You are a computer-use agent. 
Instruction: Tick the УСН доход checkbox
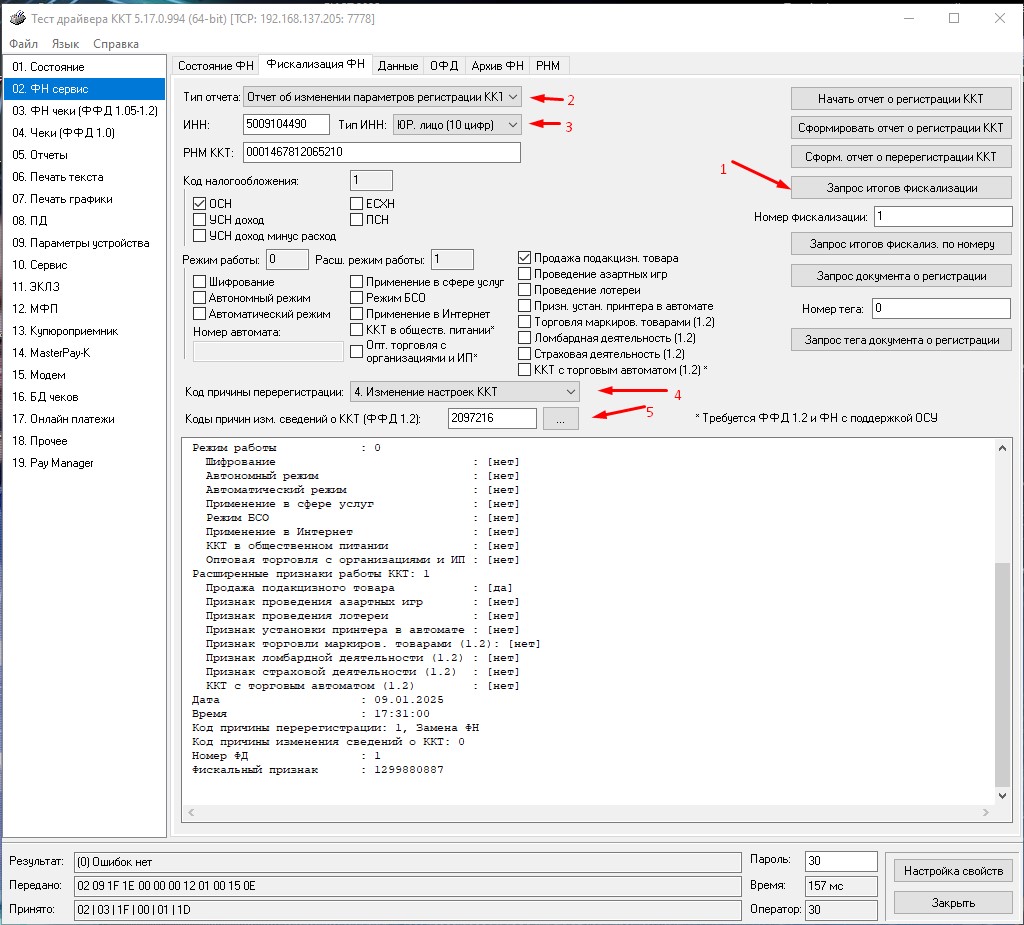pyautogui.click(x=200, y=219)
